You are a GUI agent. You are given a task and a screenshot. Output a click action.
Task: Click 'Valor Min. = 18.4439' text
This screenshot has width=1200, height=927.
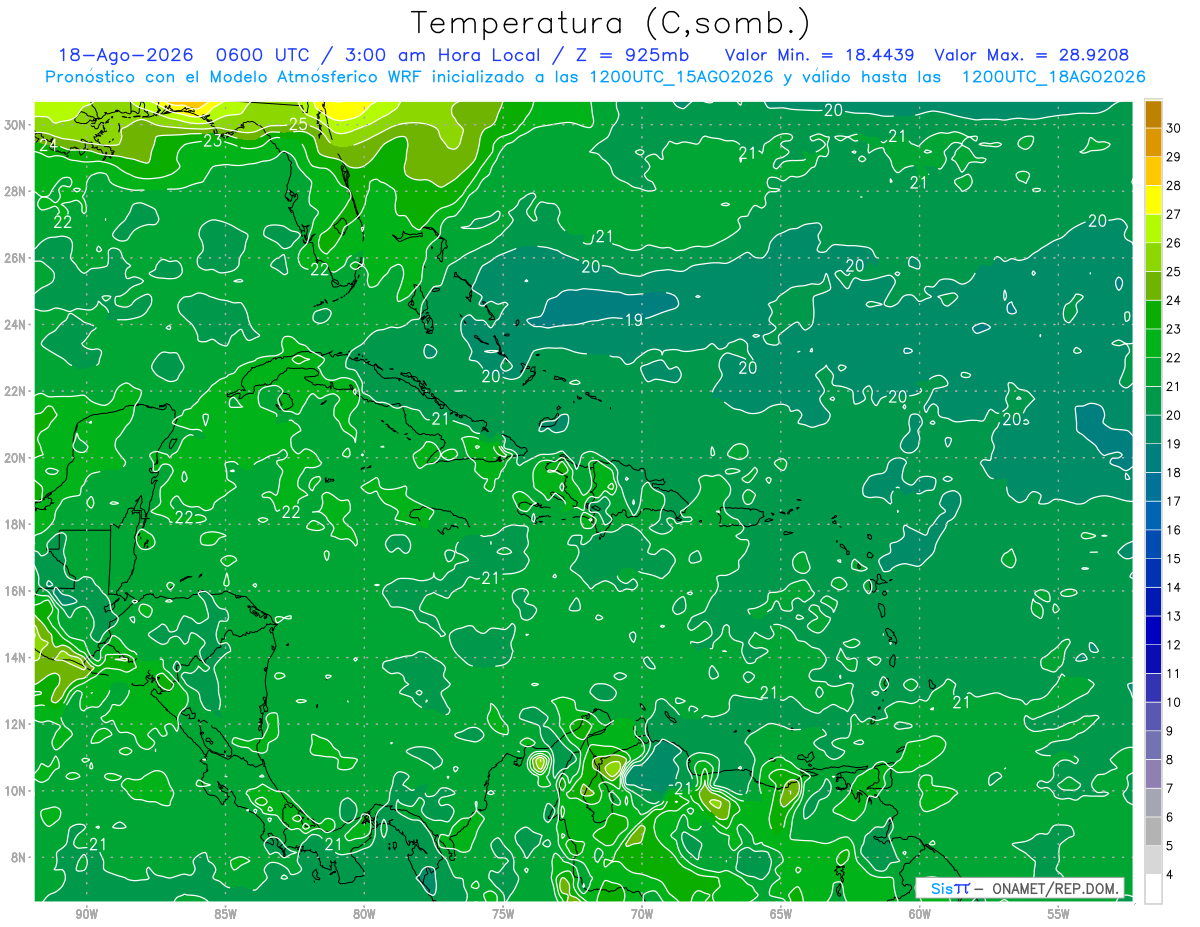pyautogui.click(x=821, y=55)
